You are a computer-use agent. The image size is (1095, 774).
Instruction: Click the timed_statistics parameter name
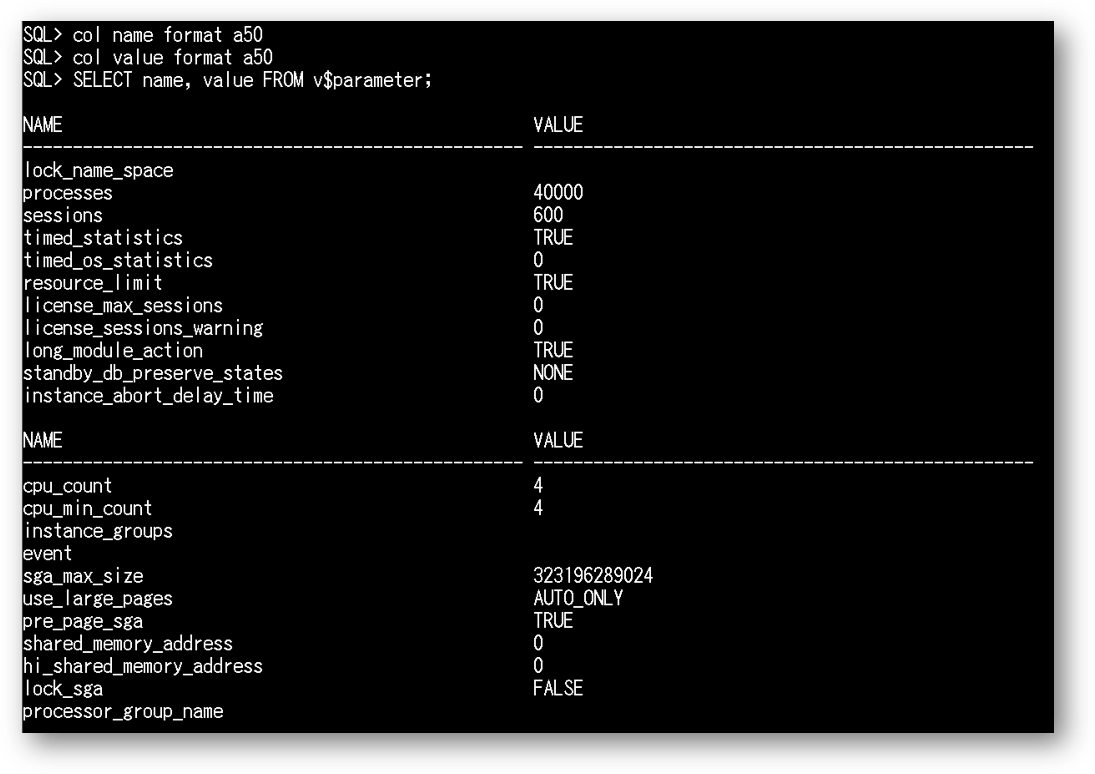[x=103, y=238]
